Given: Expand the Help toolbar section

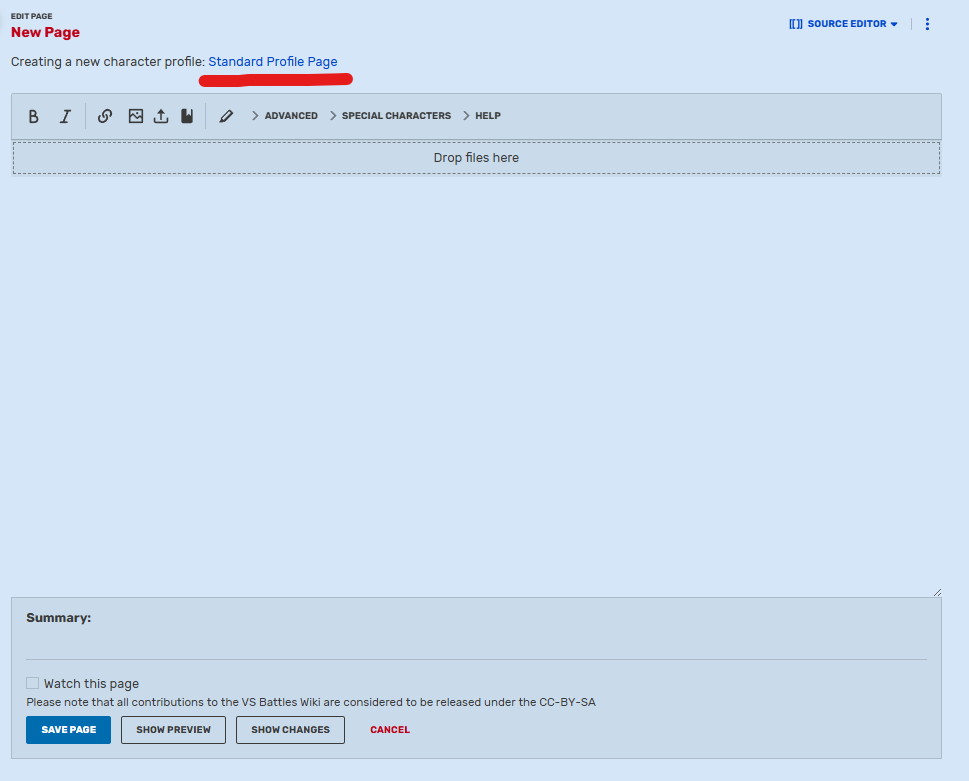Looking at the screenshot, I should (x=482, y=116).
